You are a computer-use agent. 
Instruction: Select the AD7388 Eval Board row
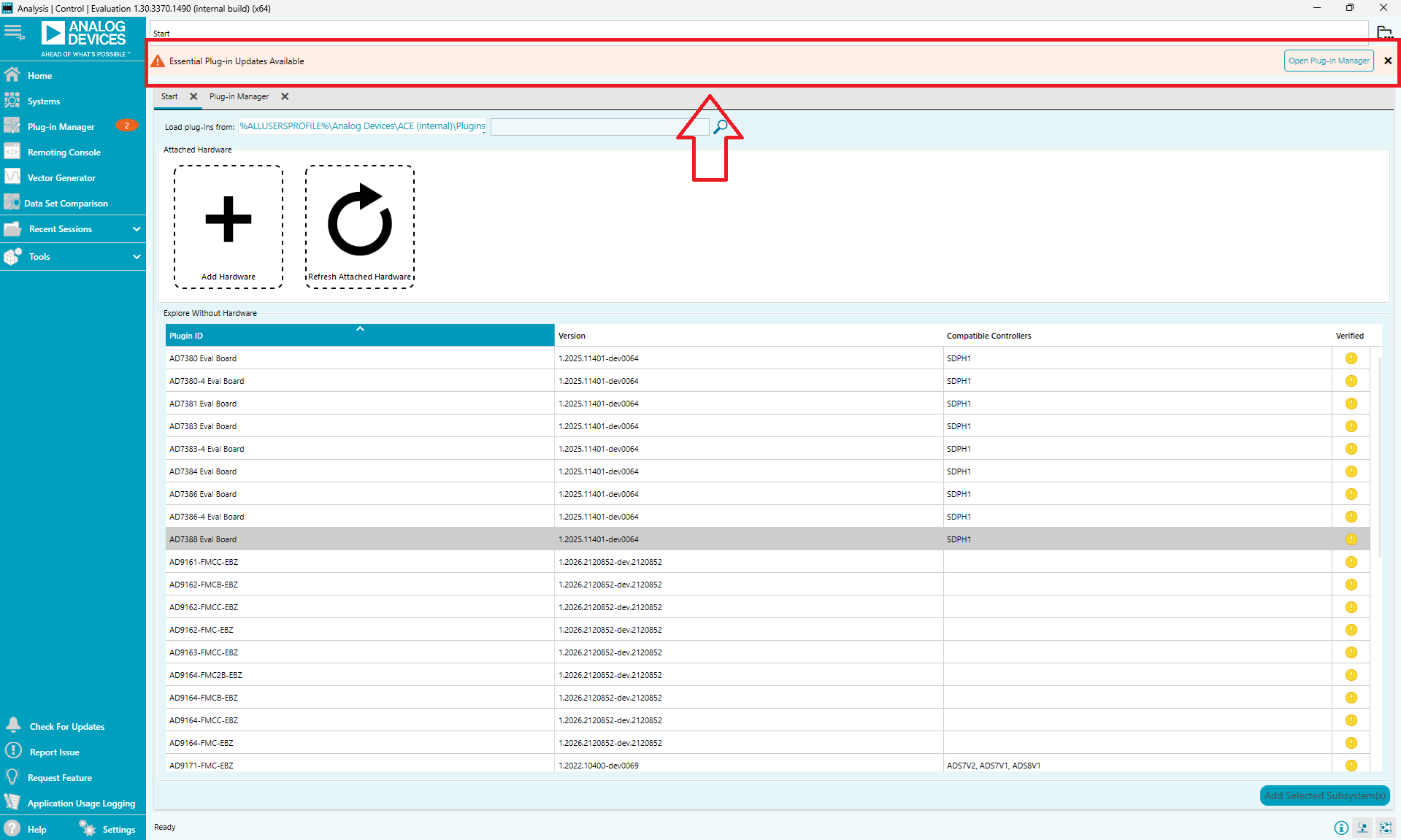click(767, 539)
